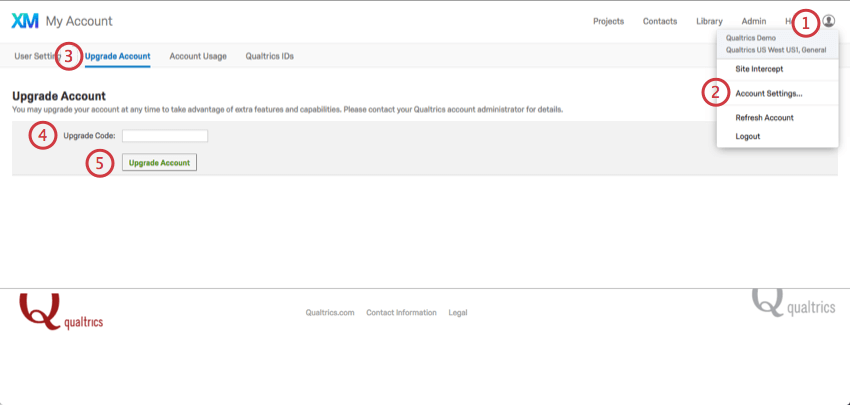The height and width of the screenshot is (405, 850).
Task: Switch to the Upgrade Account tab
Action: pos(118,56)
